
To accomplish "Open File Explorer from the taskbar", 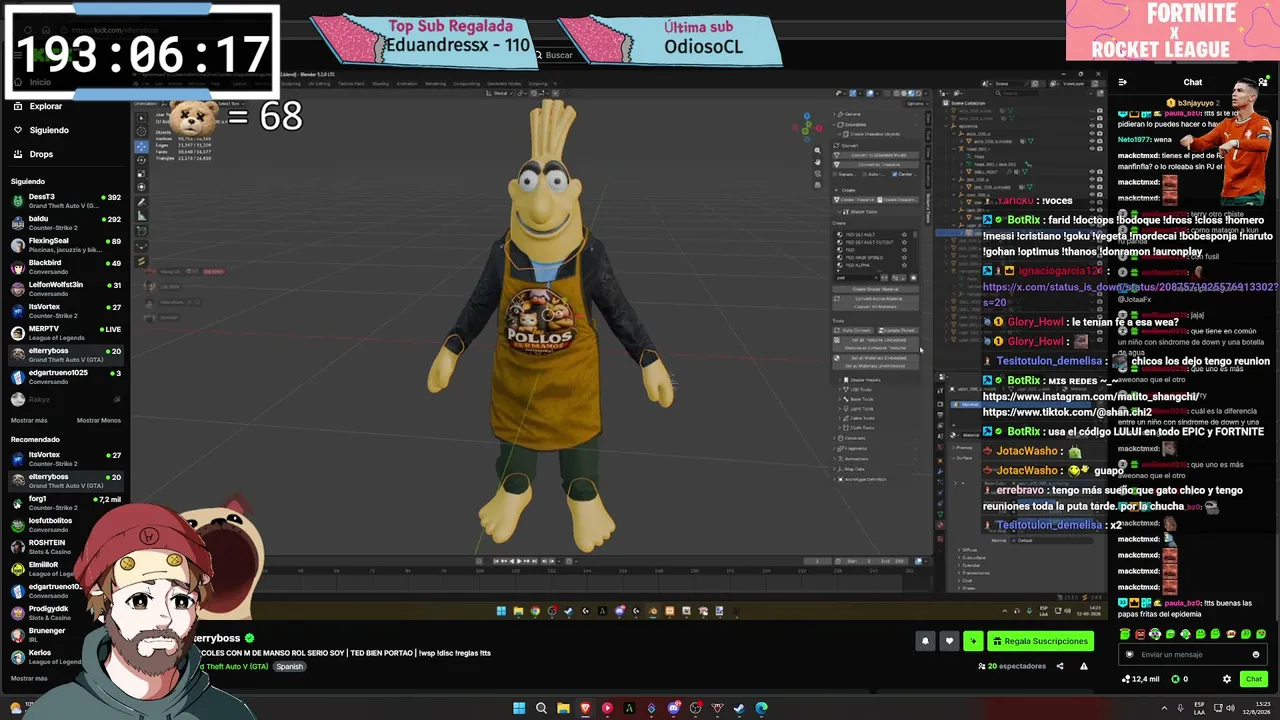I will click(563, 708).
